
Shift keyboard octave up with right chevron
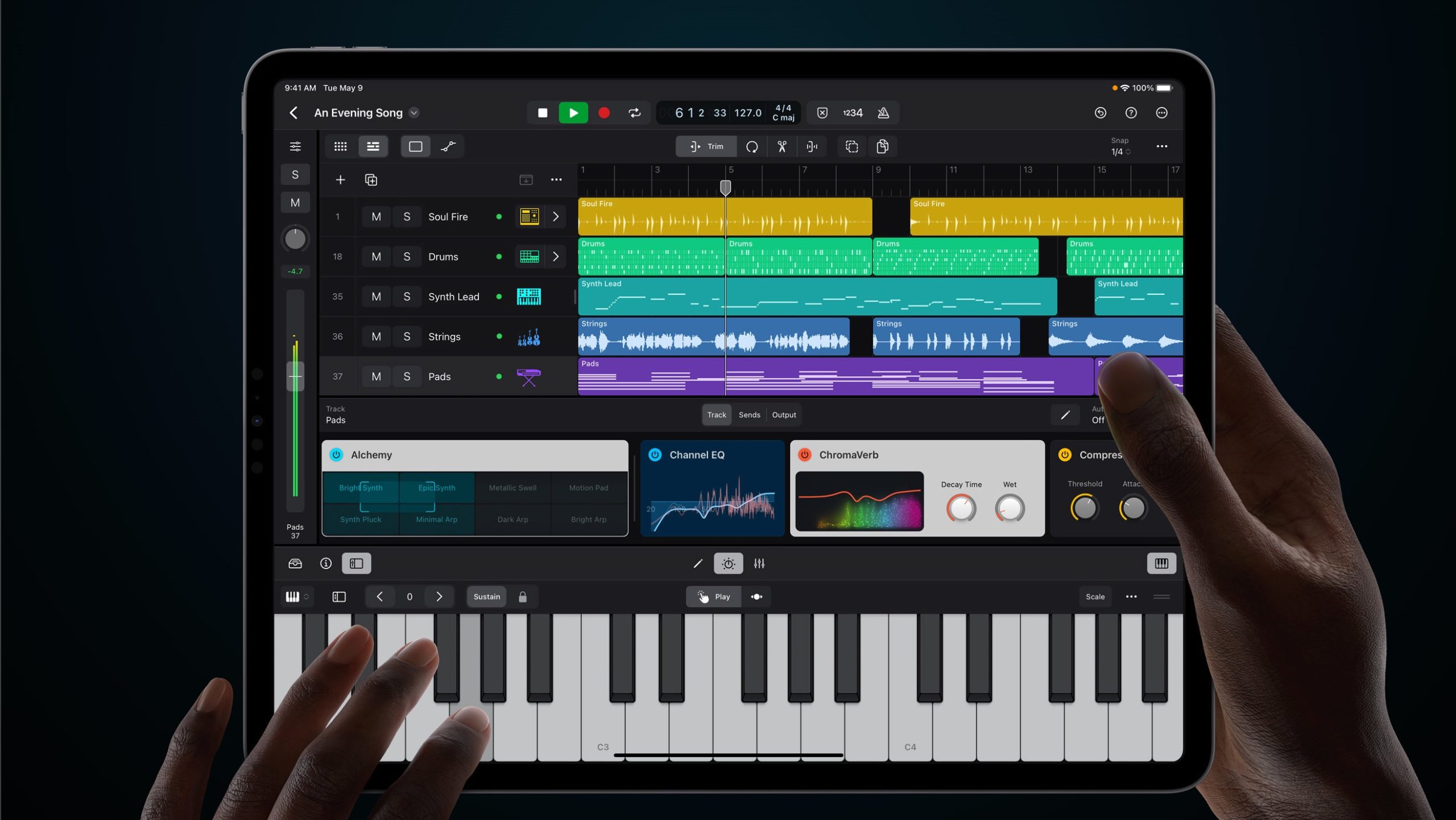point(439,596)
